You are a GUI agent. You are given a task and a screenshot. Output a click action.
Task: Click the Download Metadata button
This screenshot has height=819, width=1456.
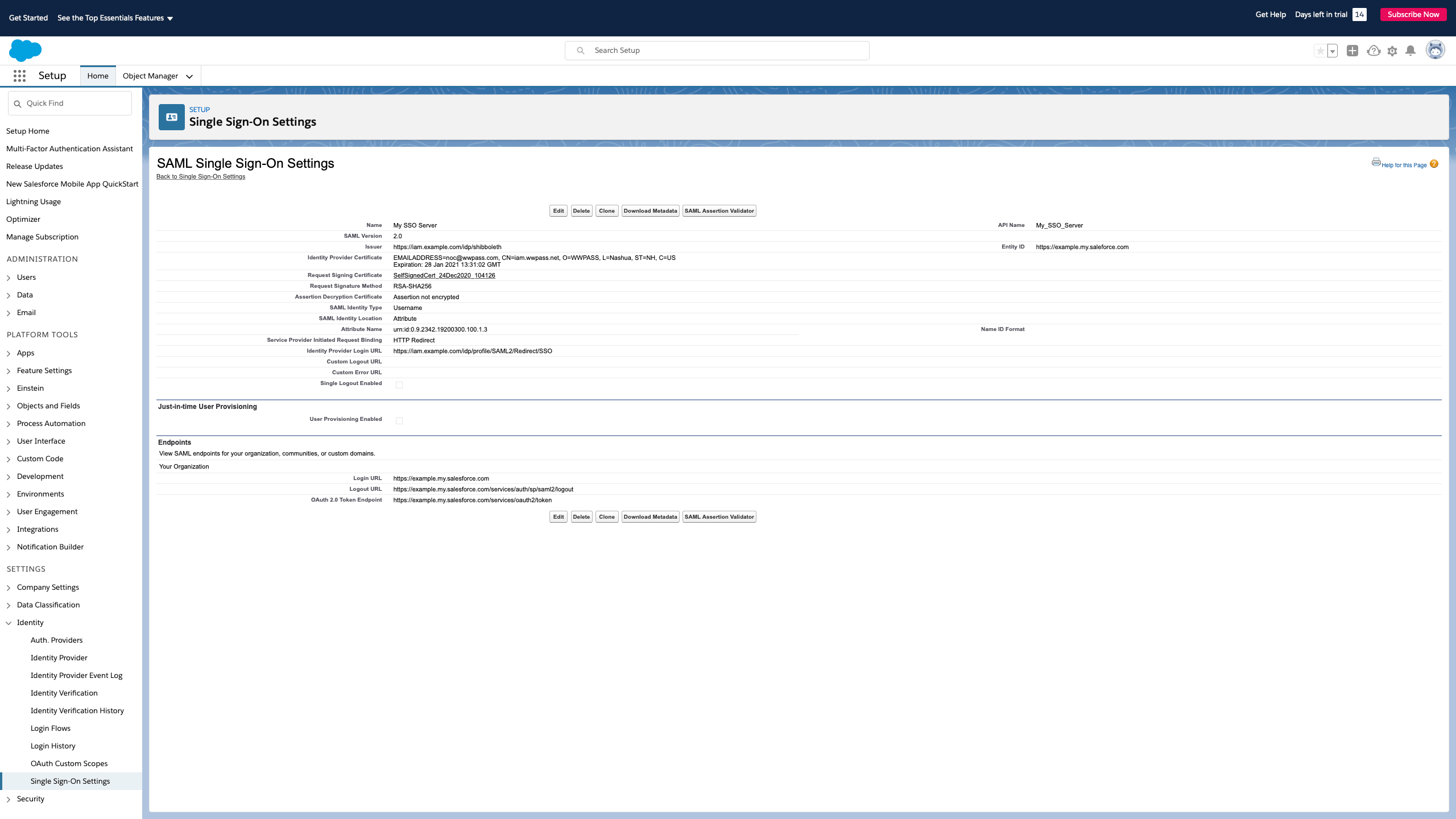pyautogui.click(x=650, y=210)
